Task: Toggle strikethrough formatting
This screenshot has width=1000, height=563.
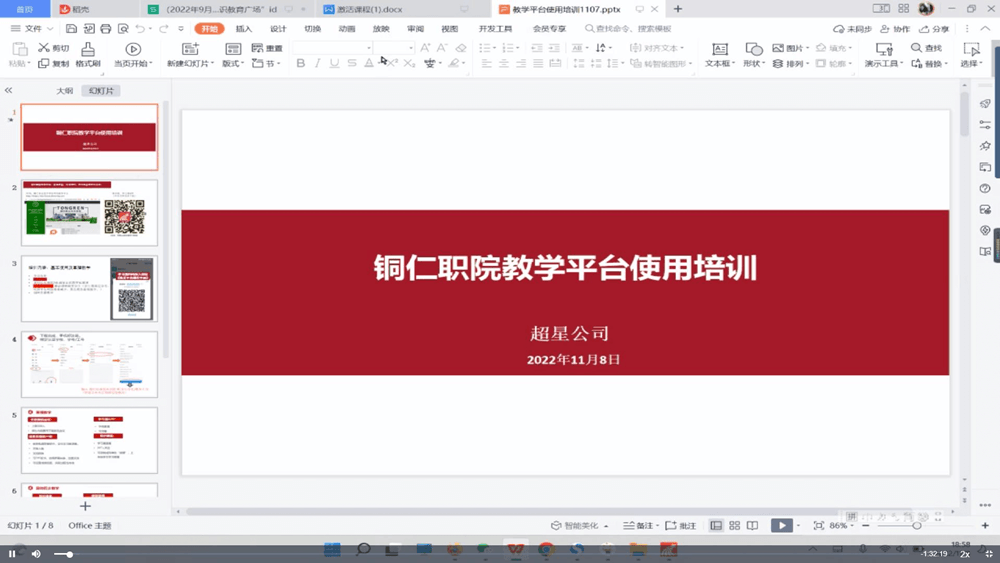Action: click(x=351, y=63)
